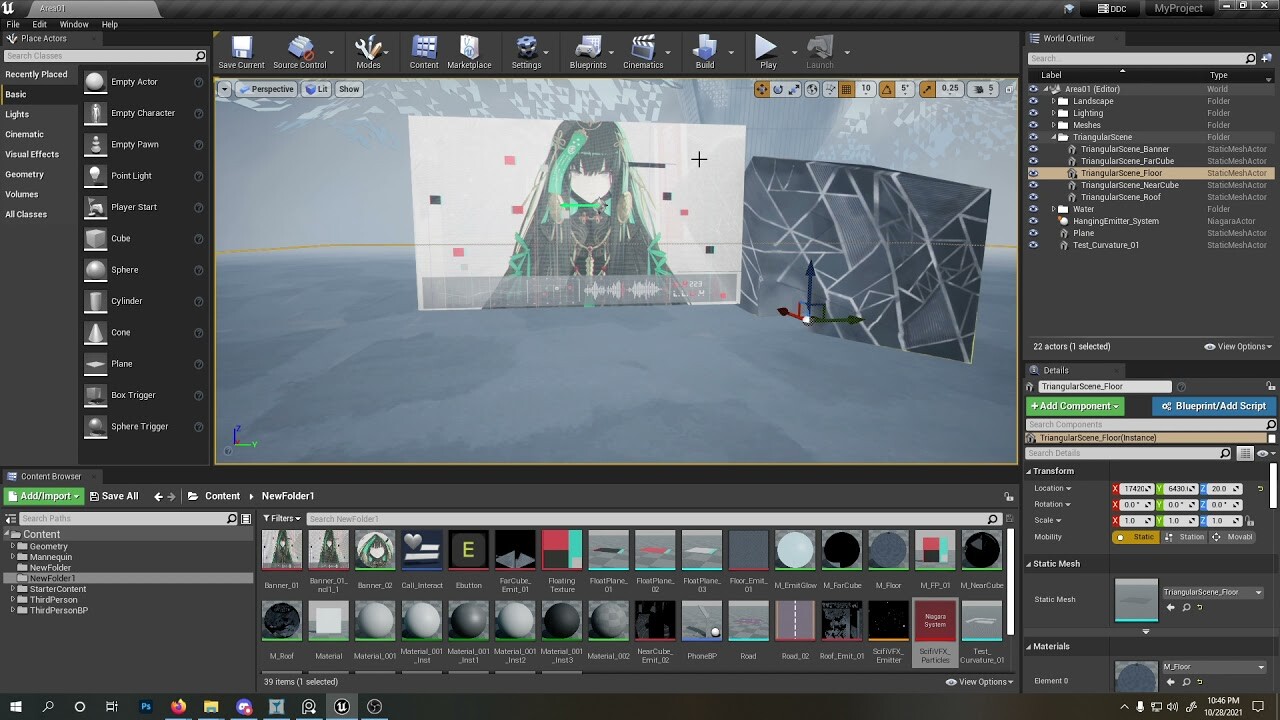Viewport: 1280px width, 720px height.
Task: Open the Filters dropdown in Content Browser
Action: point(281,518)
